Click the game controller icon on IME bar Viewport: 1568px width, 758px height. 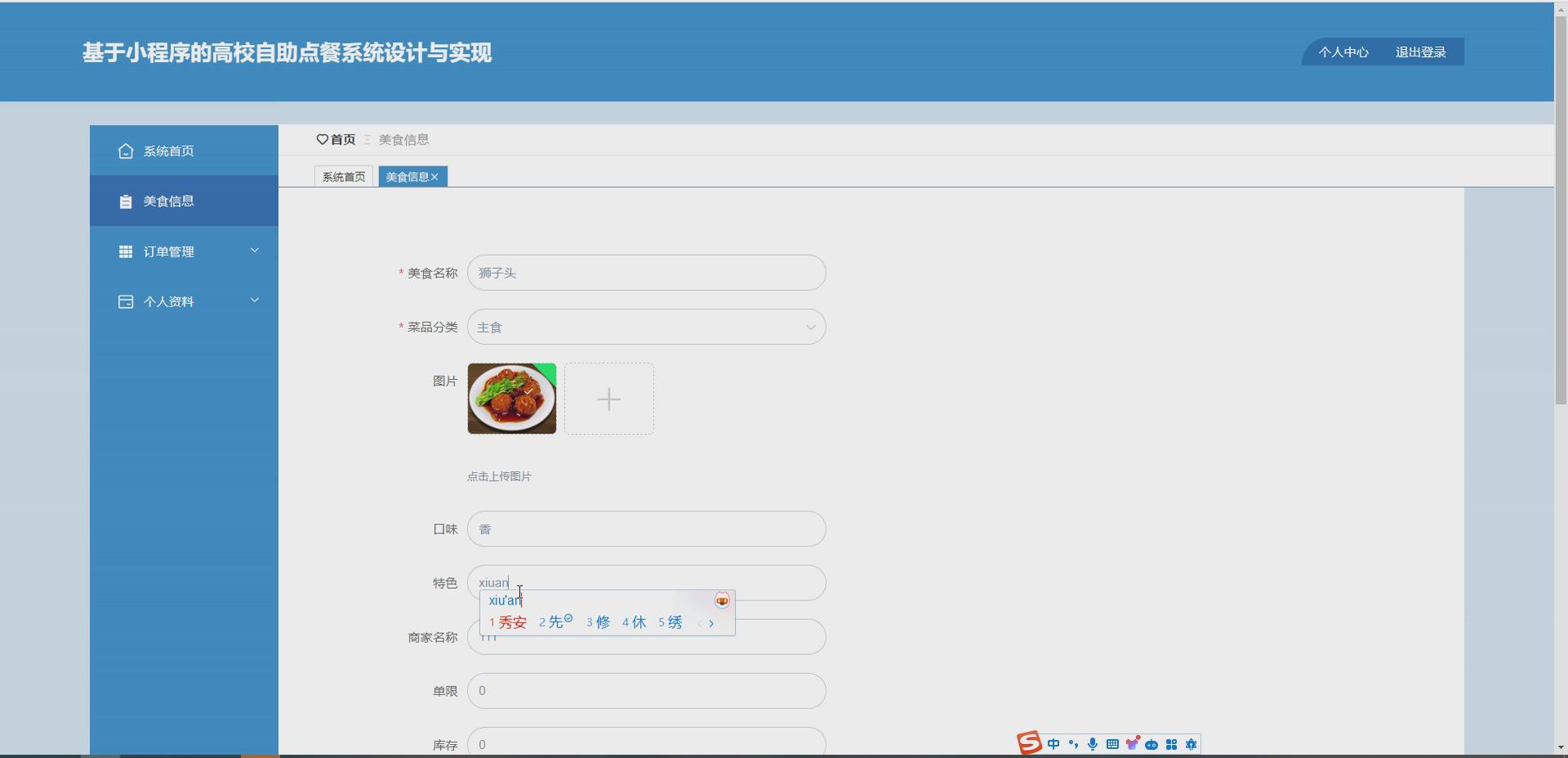click(1151, 745)
